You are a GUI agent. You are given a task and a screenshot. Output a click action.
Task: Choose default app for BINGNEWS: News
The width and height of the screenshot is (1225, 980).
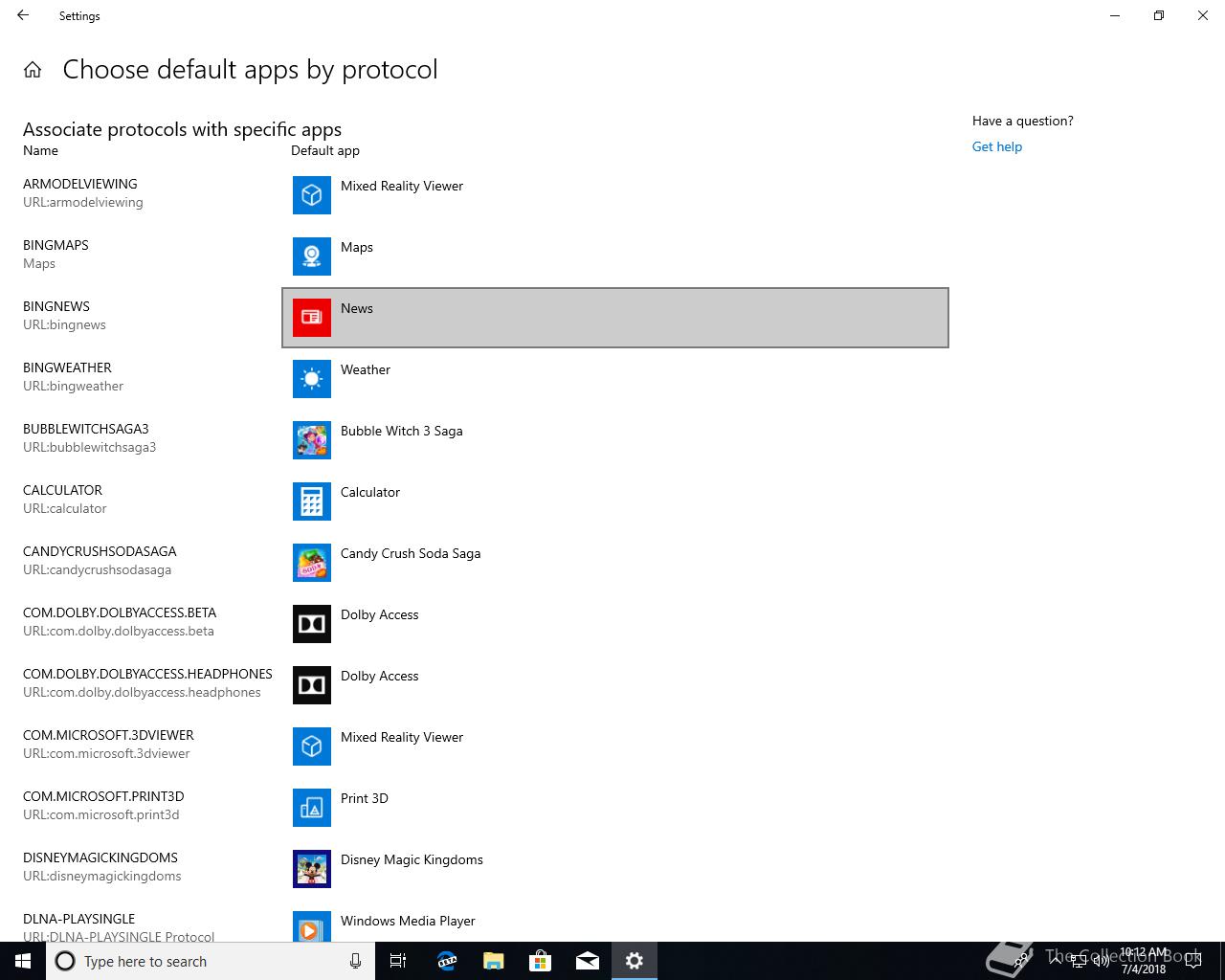(615, 318)
